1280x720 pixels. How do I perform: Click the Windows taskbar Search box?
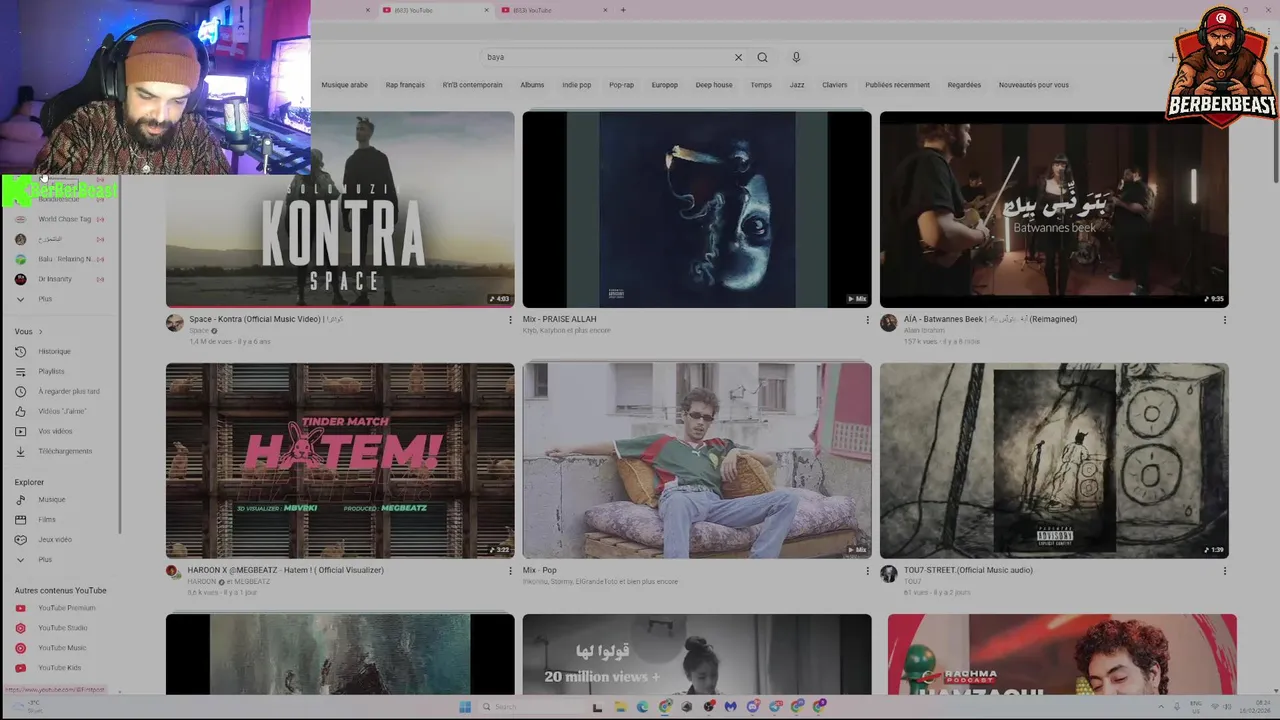coord(530,707)
